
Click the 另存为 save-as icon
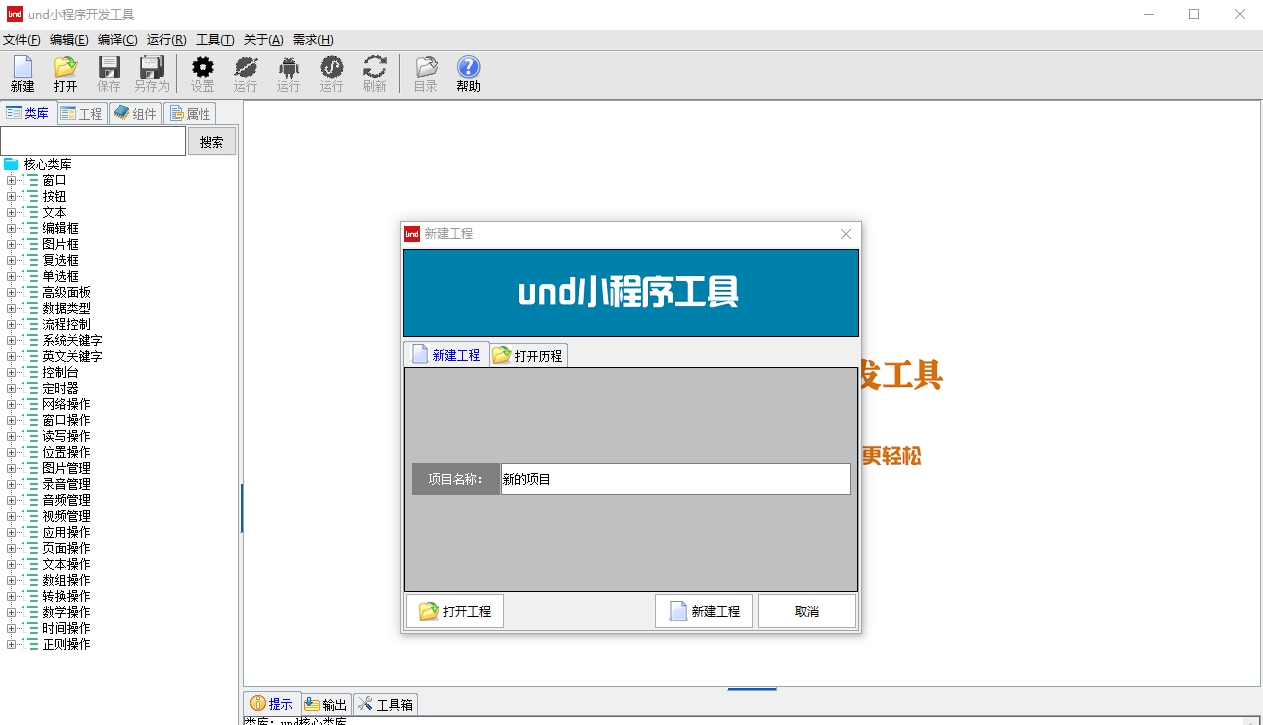click(150, 73)
